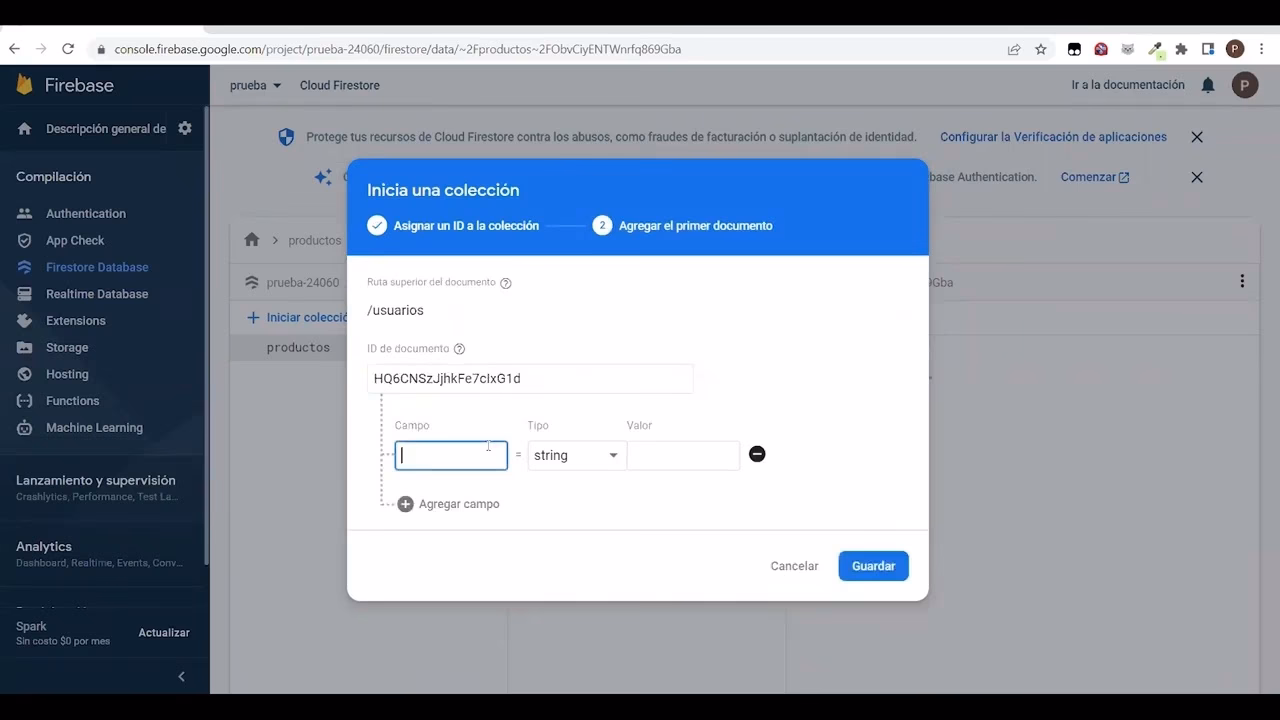Open project settings gear icon

point(185,128)
